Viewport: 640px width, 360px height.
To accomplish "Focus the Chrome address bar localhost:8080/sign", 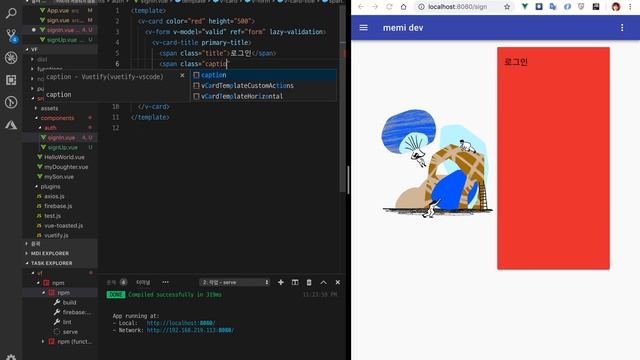I will coord(457,7).
